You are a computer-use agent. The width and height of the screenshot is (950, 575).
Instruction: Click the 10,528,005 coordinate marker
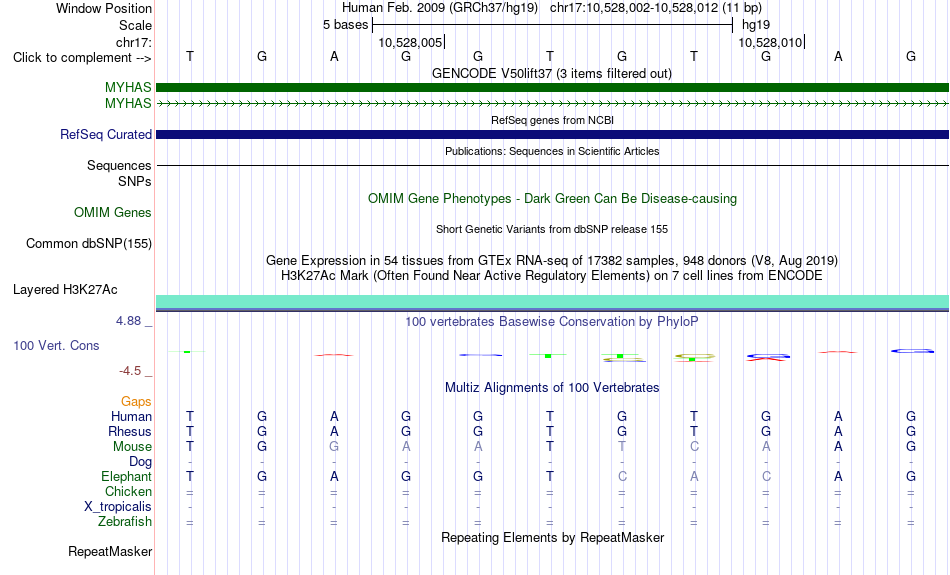pyautogui.click(x=410, y=42)
